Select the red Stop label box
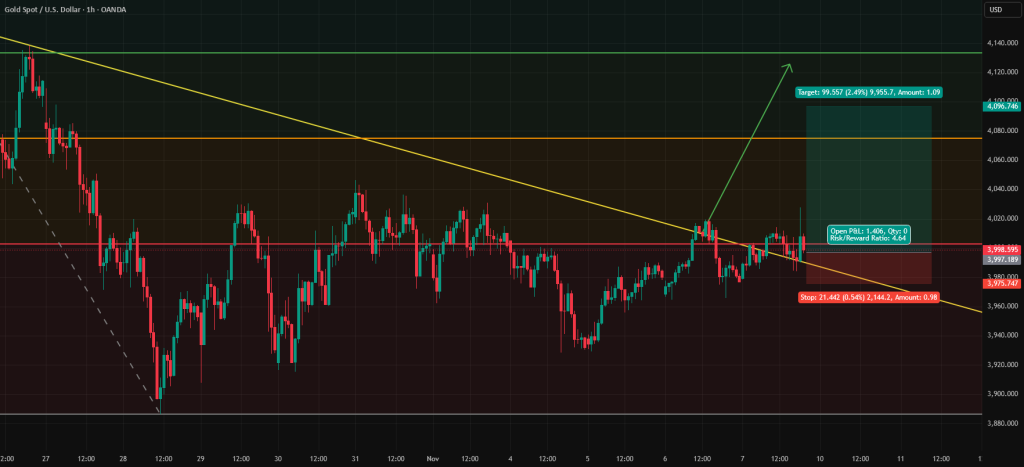 [x=865, y=297]
